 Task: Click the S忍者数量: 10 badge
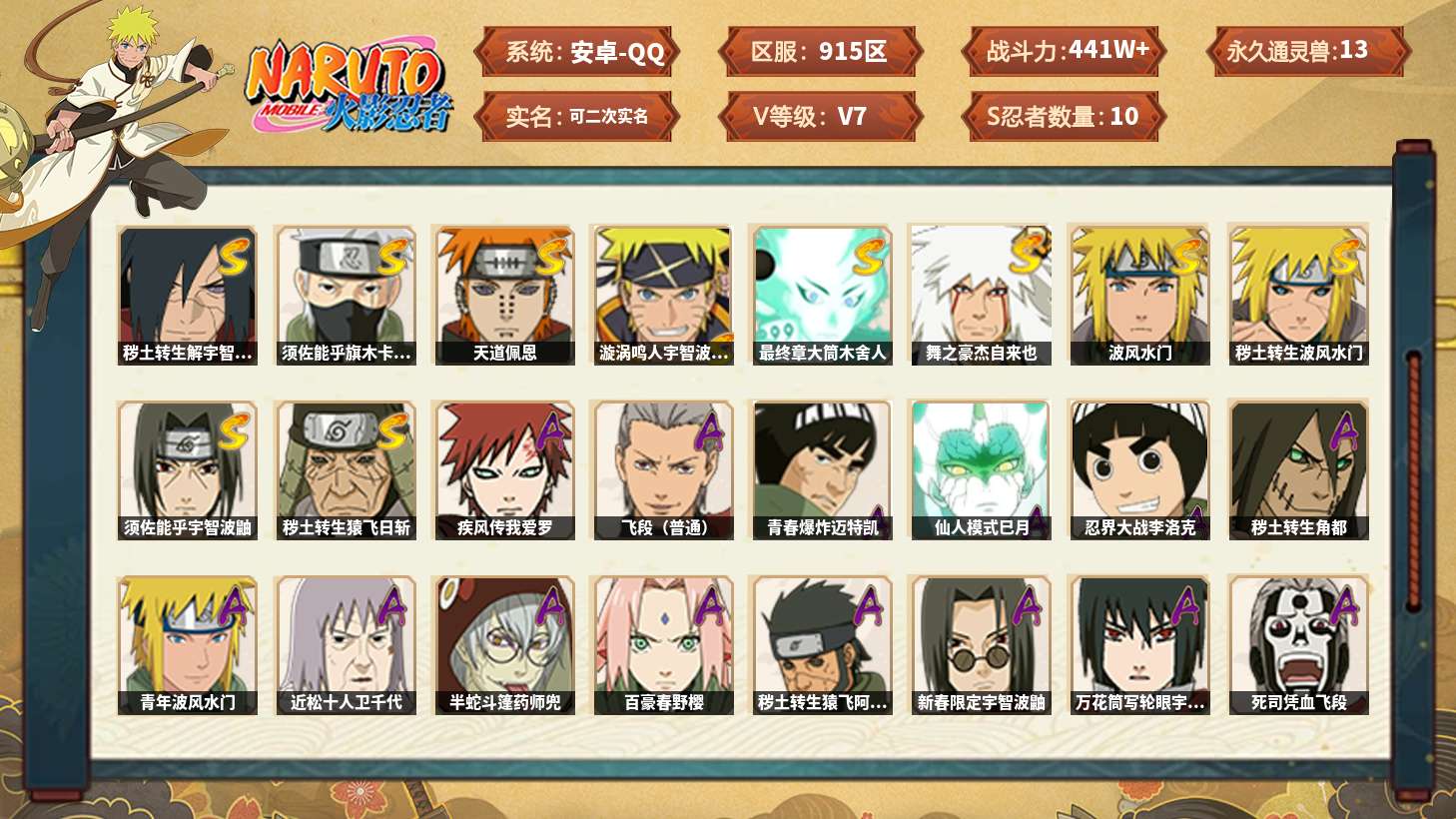coord(1064,117)
